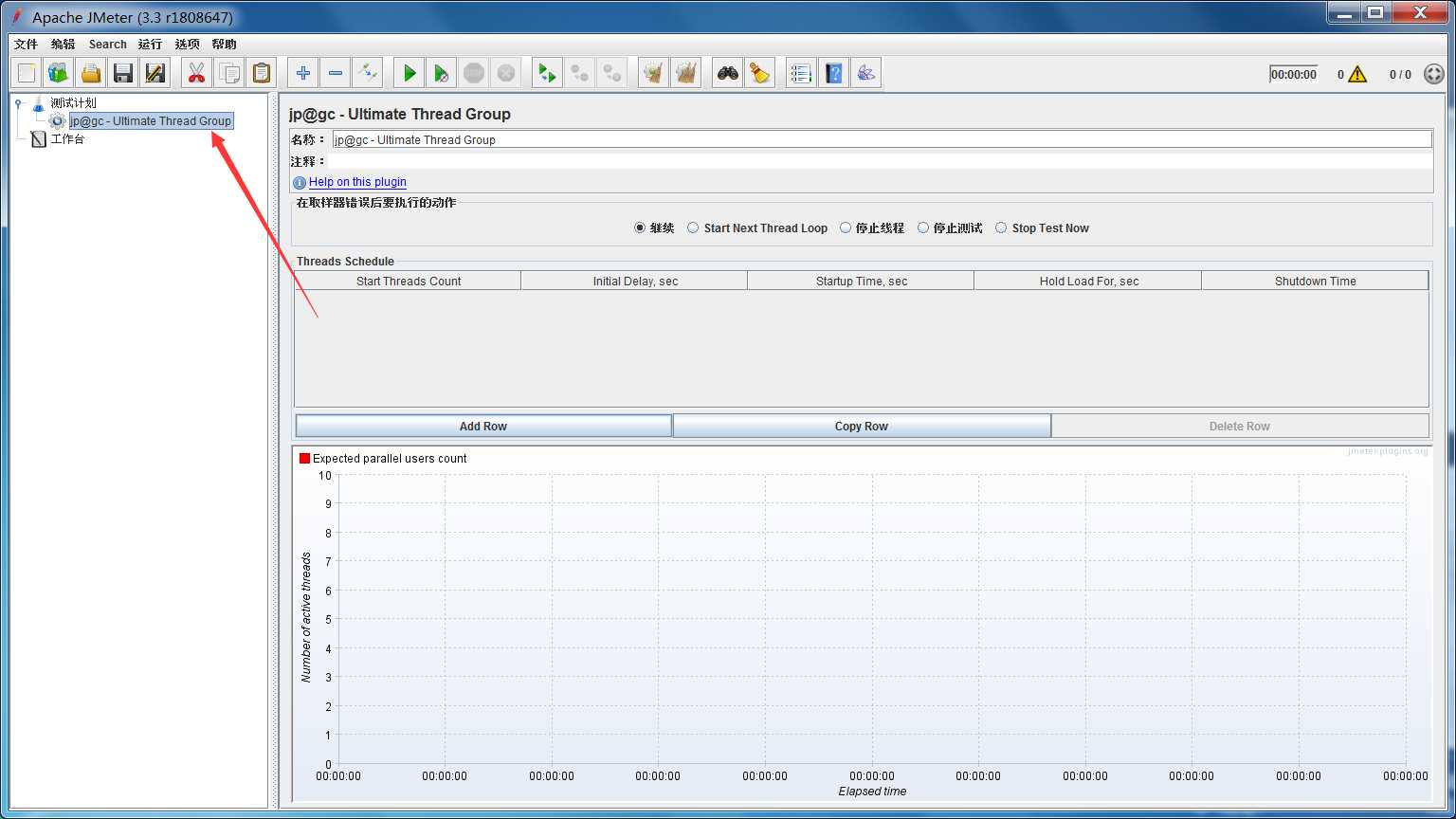Select the 继续 radio button
The height and width of the screenshot is (819, 1456).
(640, 227)
